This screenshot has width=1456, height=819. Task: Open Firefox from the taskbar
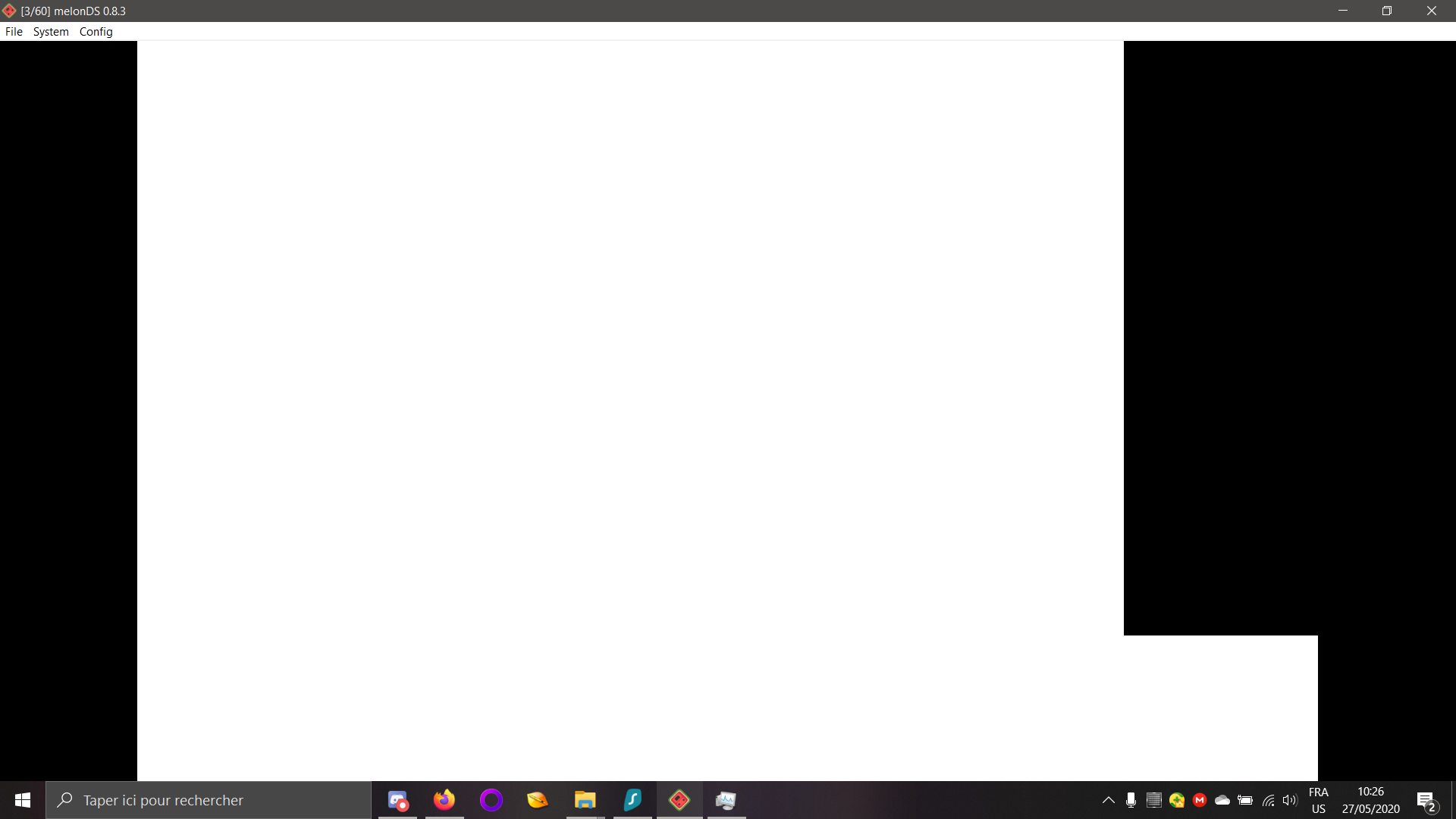[x=444, y=799]
